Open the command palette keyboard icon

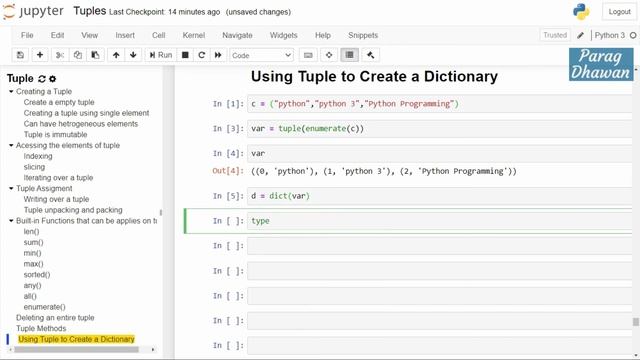tap(308, 55)
